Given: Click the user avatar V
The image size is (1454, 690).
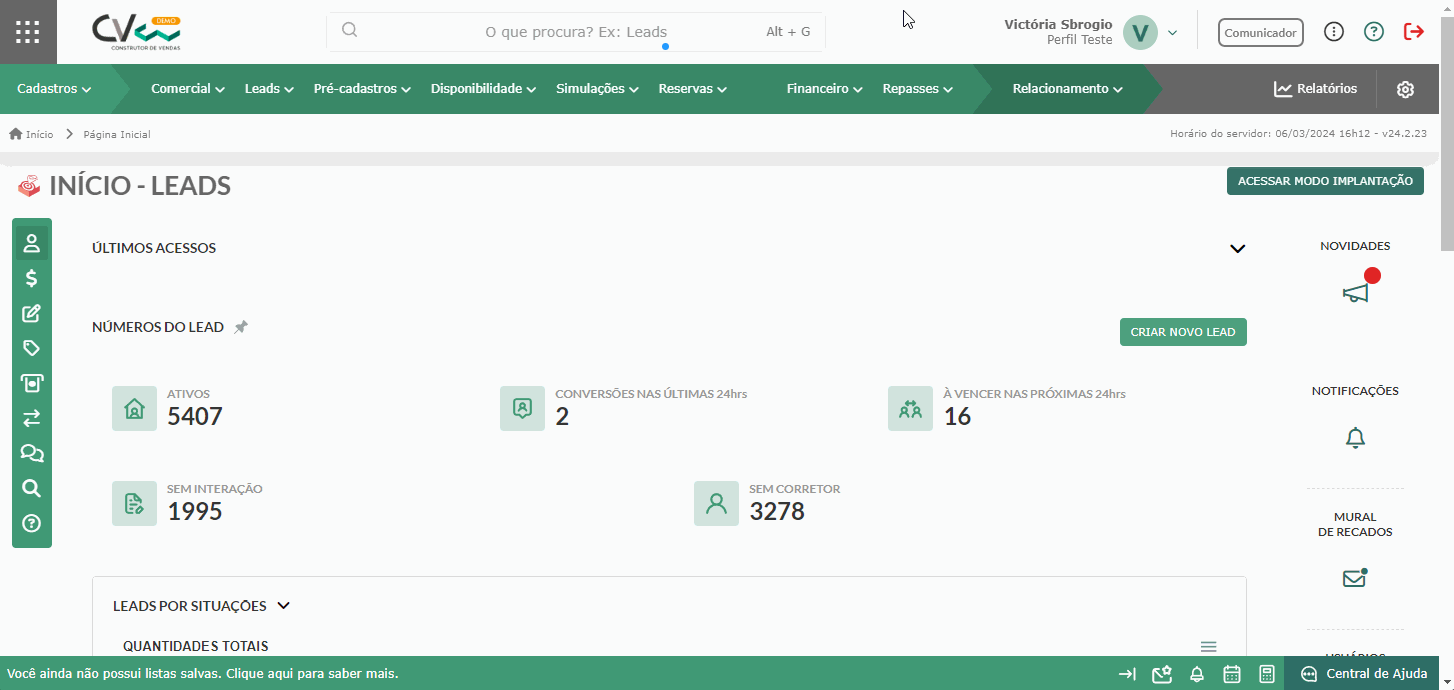Looking at the screenshot, I should pyautogui.click(x=1140, y=33).
